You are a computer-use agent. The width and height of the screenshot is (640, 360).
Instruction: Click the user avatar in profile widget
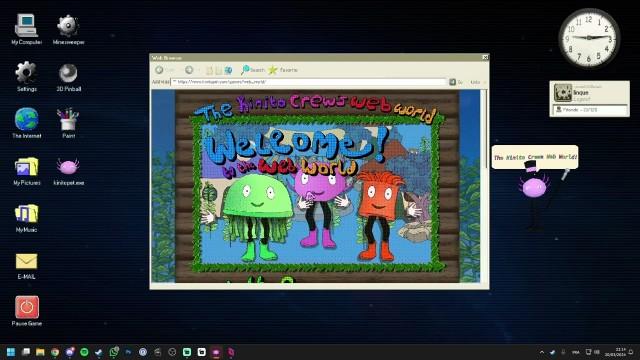[x=563, y=93]
